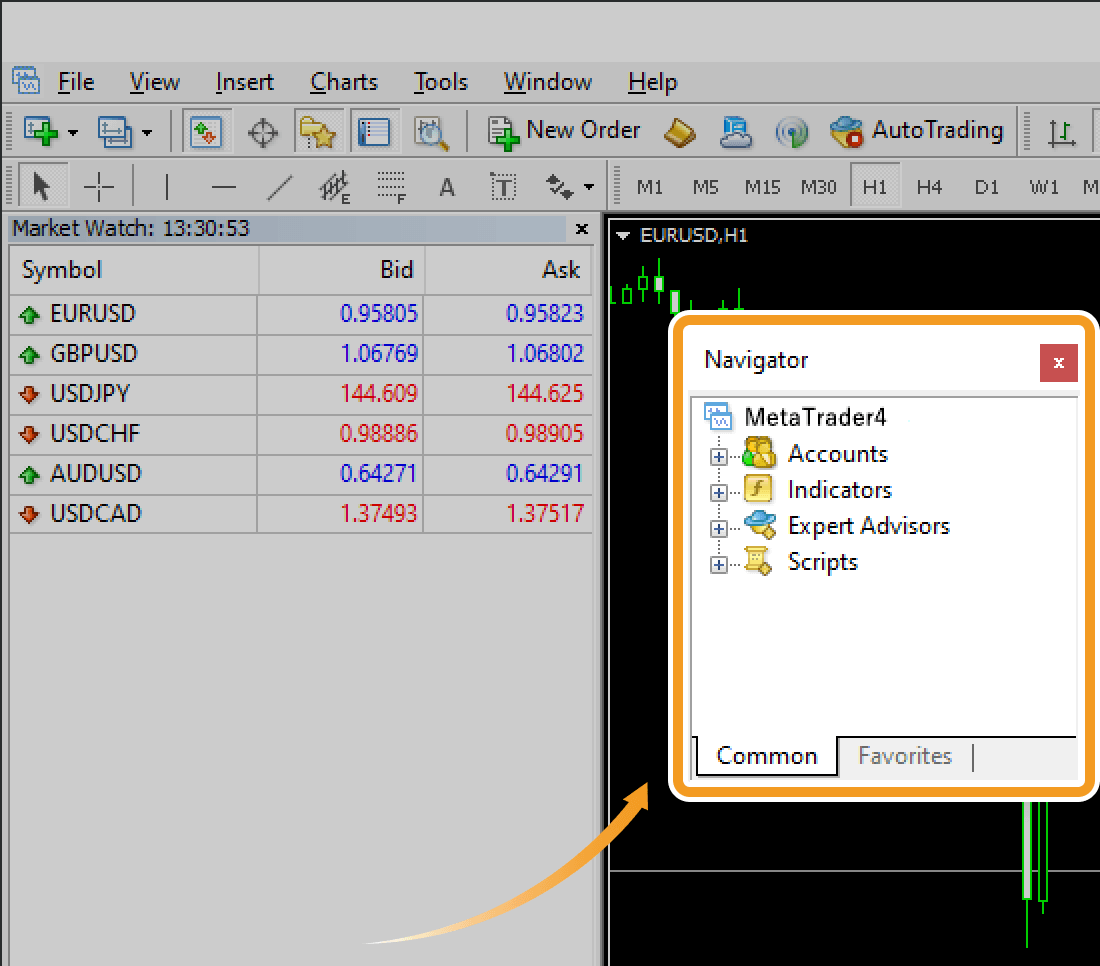Select the Draw Text tool
This screenshot has height=966, width=1100.
point(447,187)
